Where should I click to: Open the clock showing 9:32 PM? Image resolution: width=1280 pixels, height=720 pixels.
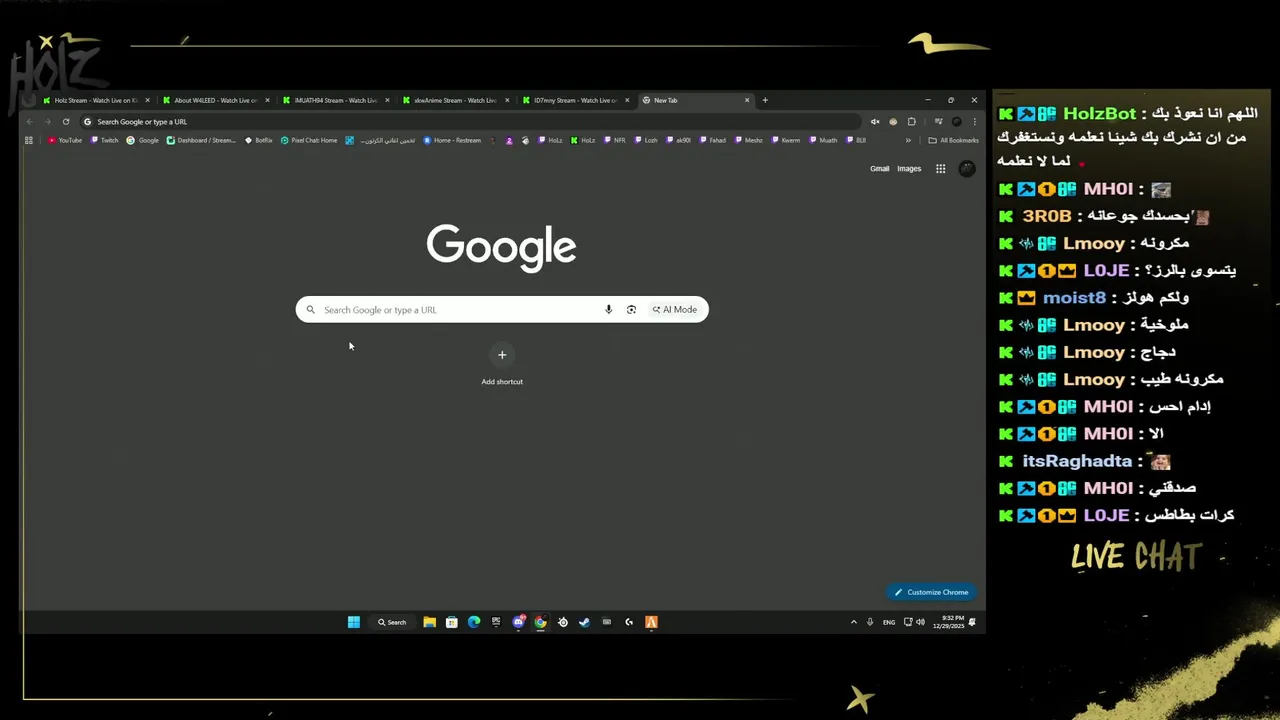click(948, 622)
